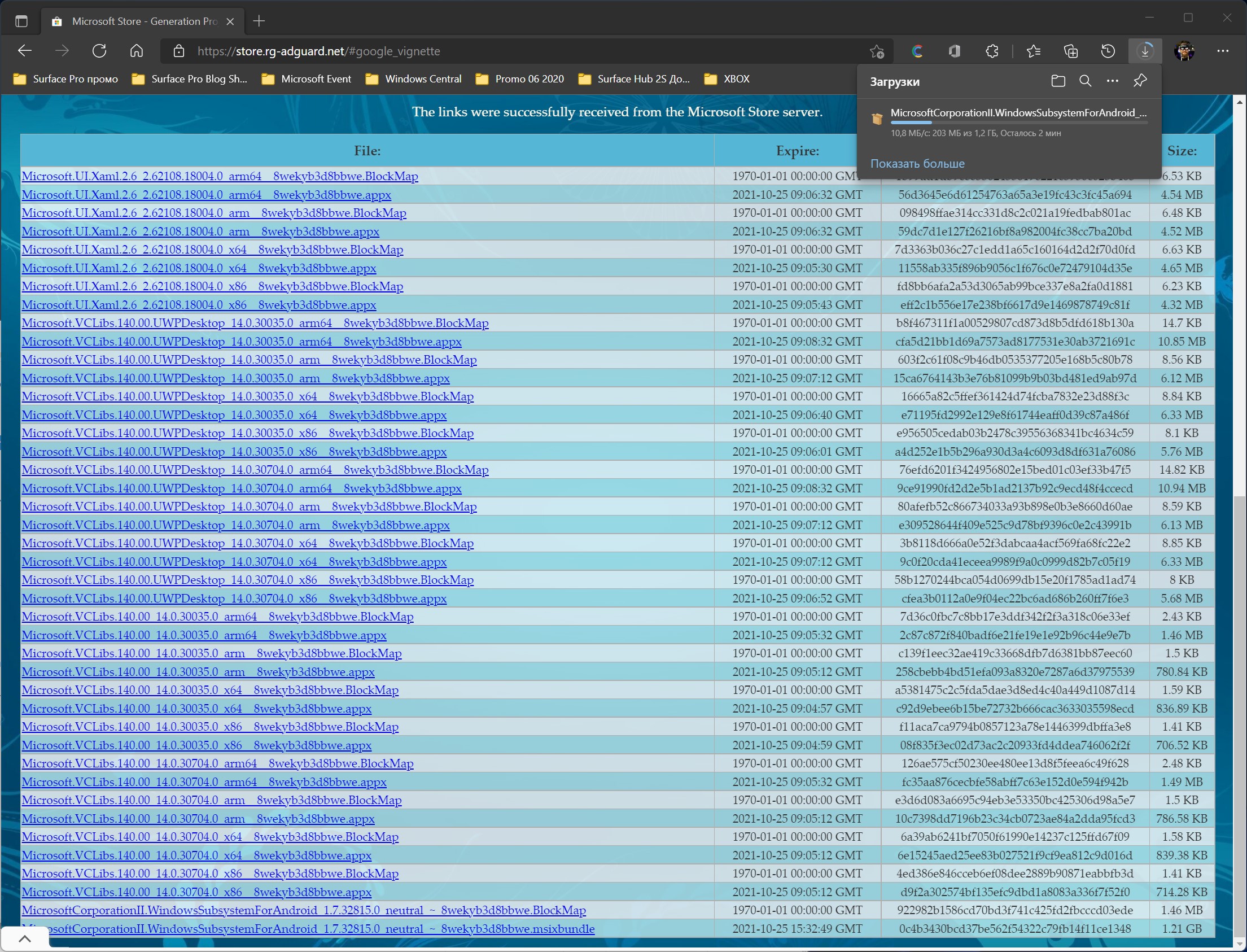This screenshot has width=1247, height=952.
Task: Select expire cell 2021-10-25 15:32:49 GMT
Action: tap(798, 929)
